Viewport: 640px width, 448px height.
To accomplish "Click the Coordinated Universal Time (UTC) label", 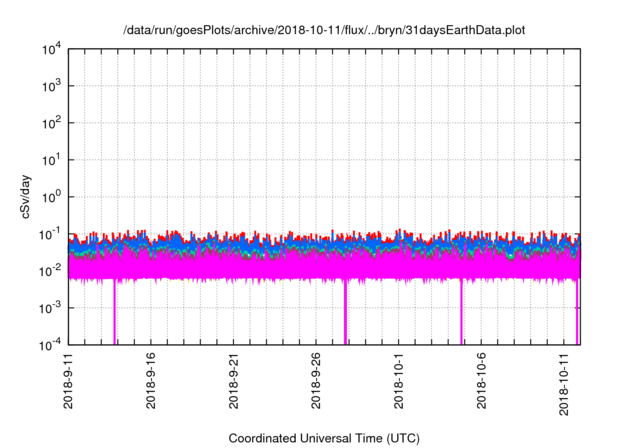I will pyautogui.click(x=324, y=438).
